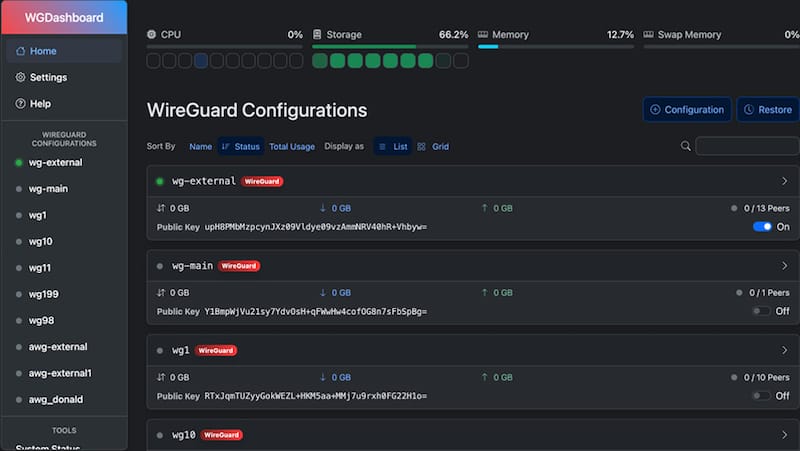The width and height of the screenshot is (800, 451).
Task: Open wg1 details via right chevron
Action: [x=783, y=350]
